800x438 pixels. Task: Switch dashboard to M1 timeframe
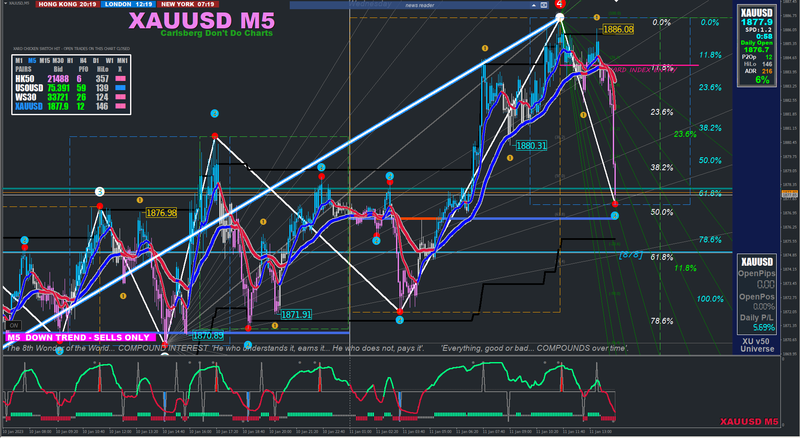(19, 60)
